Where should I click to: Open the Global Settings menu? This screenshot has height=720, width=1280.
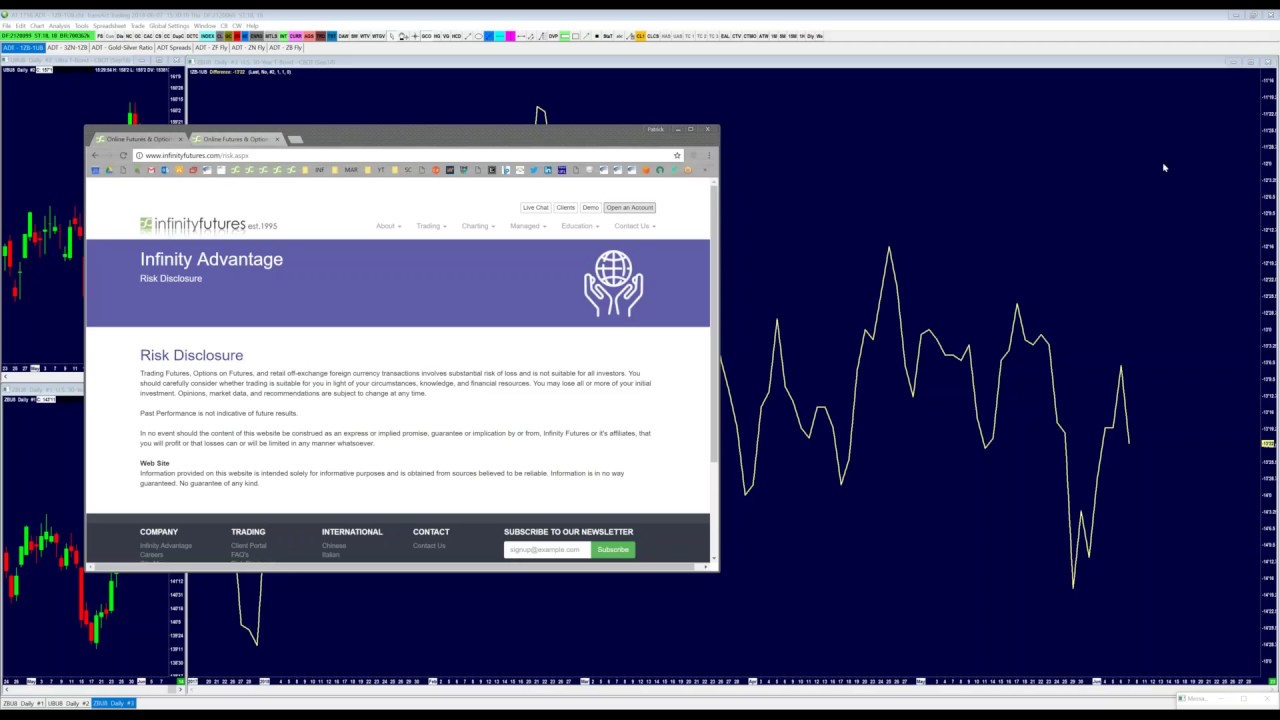[x=169, y=26]
